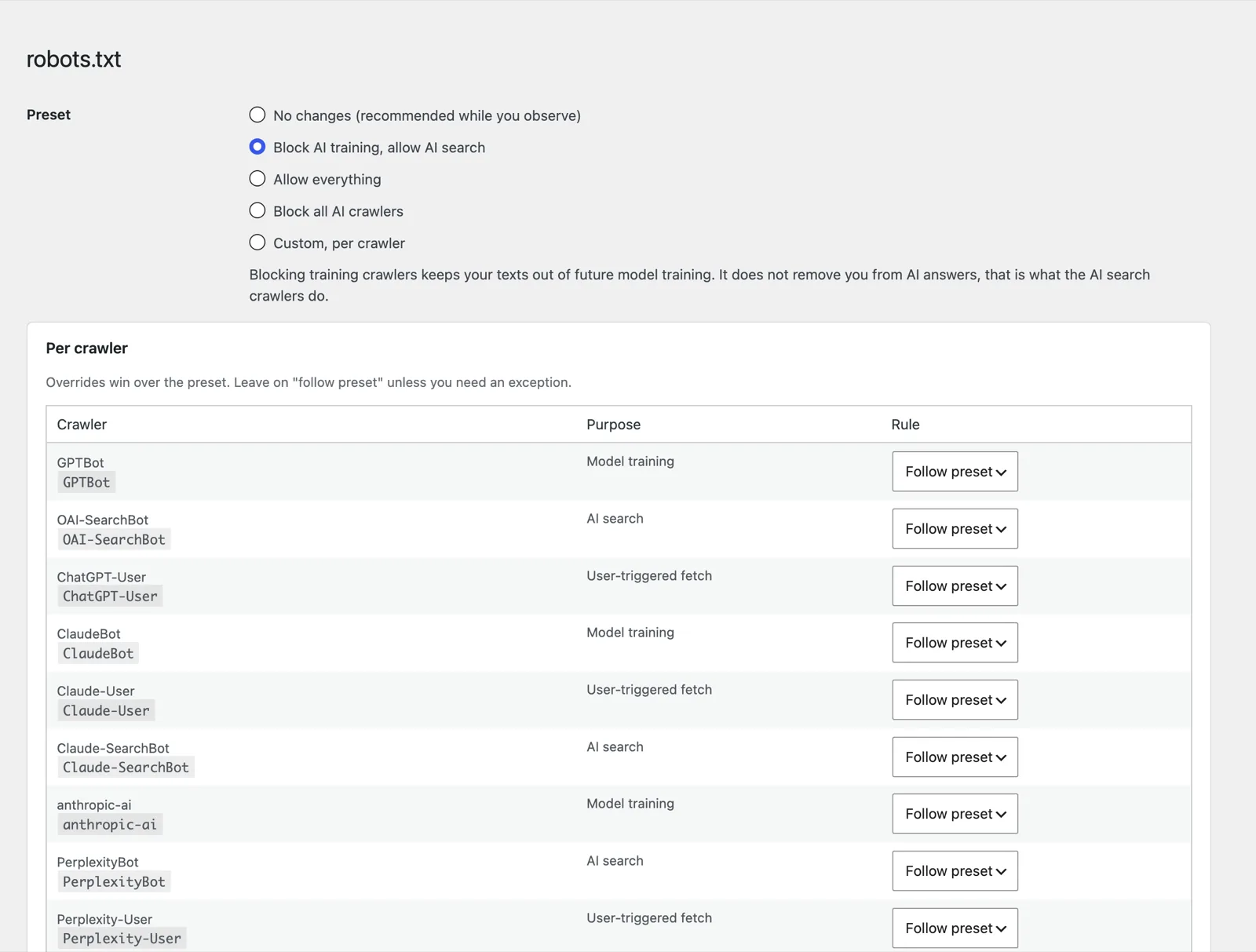This screenshot has width=1256, height=952.
Task: Click the Preset field label
Action: pos(49,115)
